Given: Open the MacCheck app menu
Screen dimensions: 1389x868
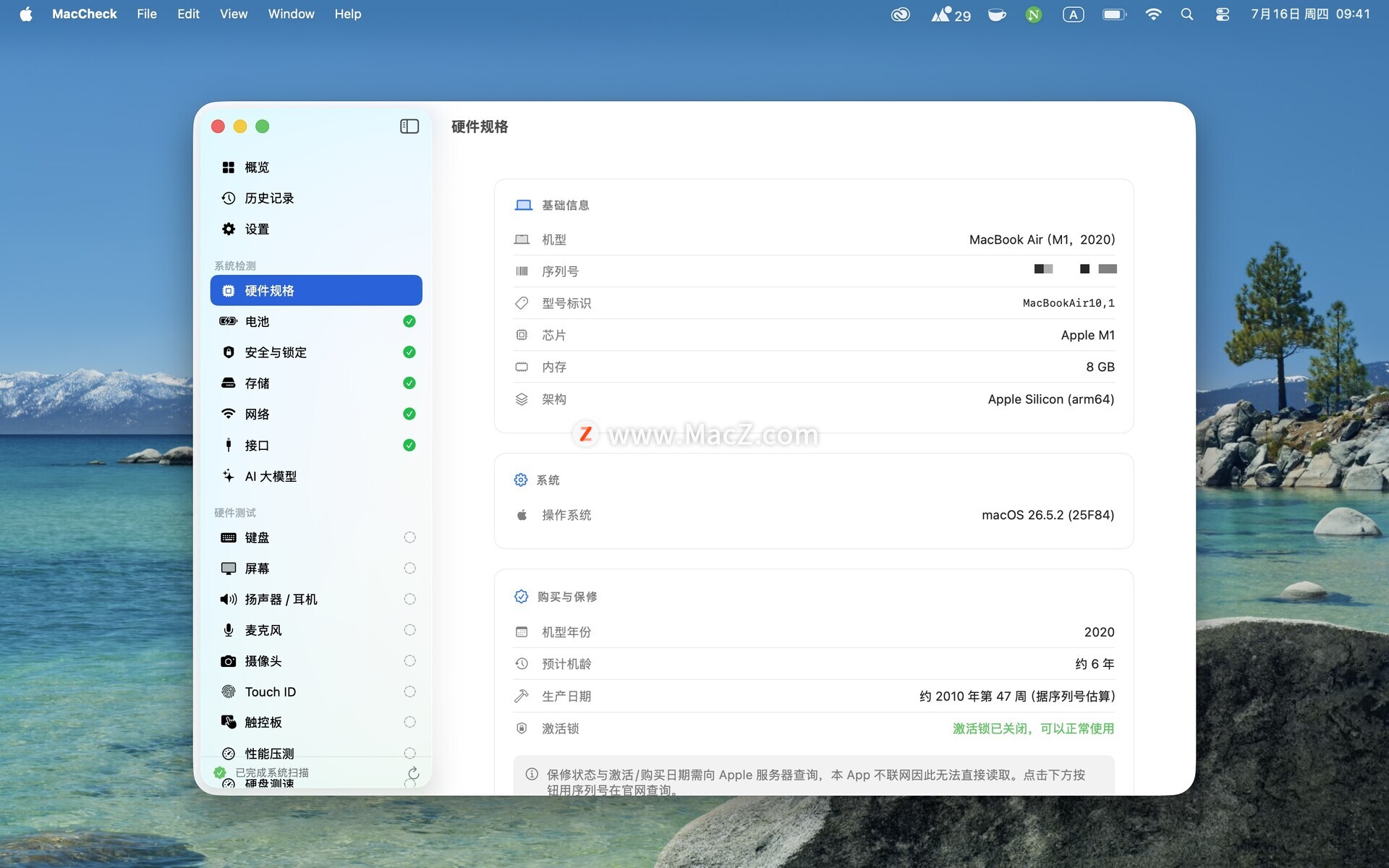Looking at the screenshot, I should coord(84,14).
